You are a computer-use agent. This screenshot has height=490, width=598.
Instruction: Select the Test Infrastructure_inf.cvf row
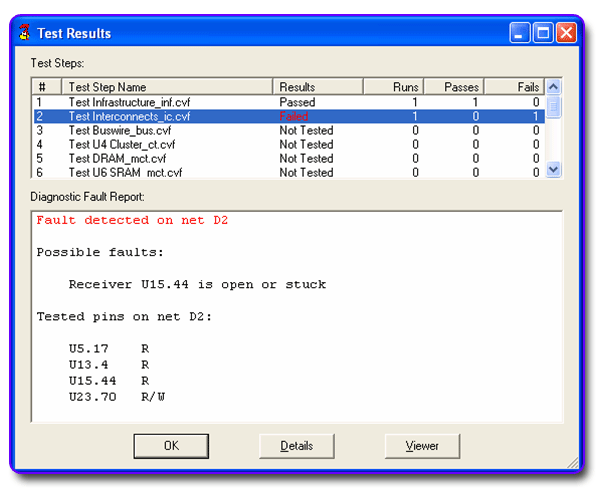[x=289, y=102]
